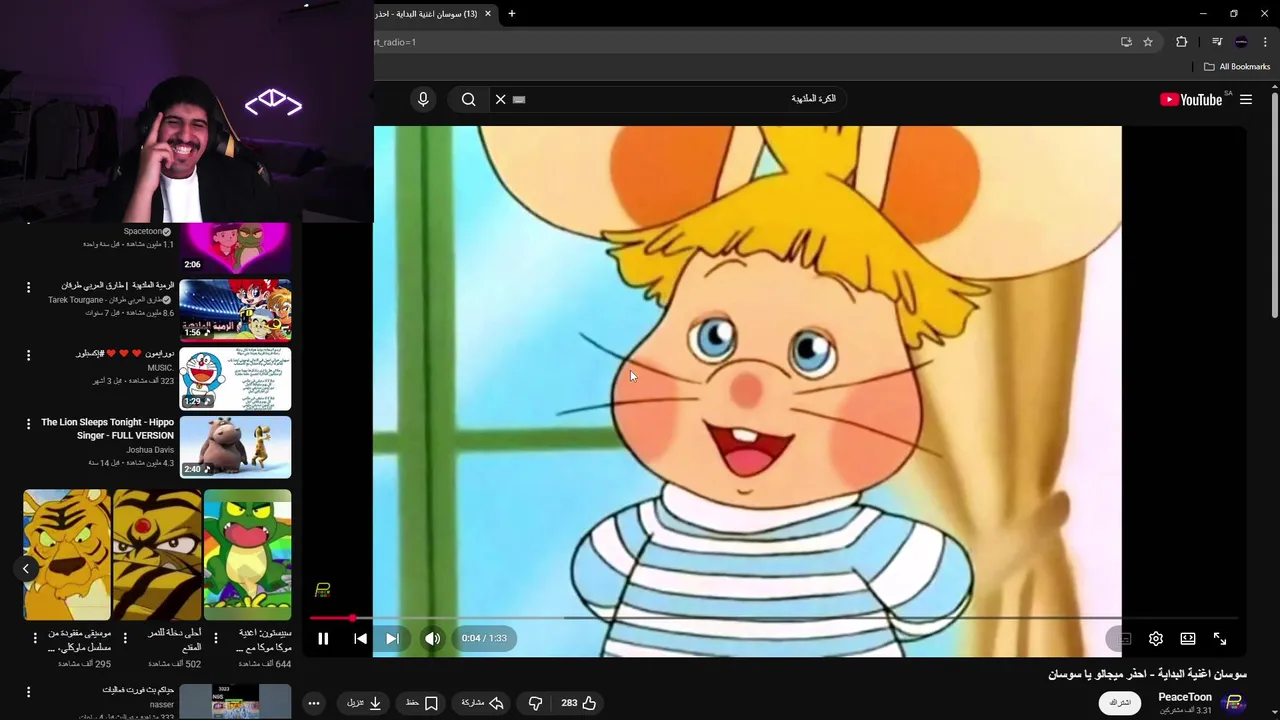Open The Lion Sleeps Tonight video title
Screen dimensions: 1280x720
[x=108, y=429]
